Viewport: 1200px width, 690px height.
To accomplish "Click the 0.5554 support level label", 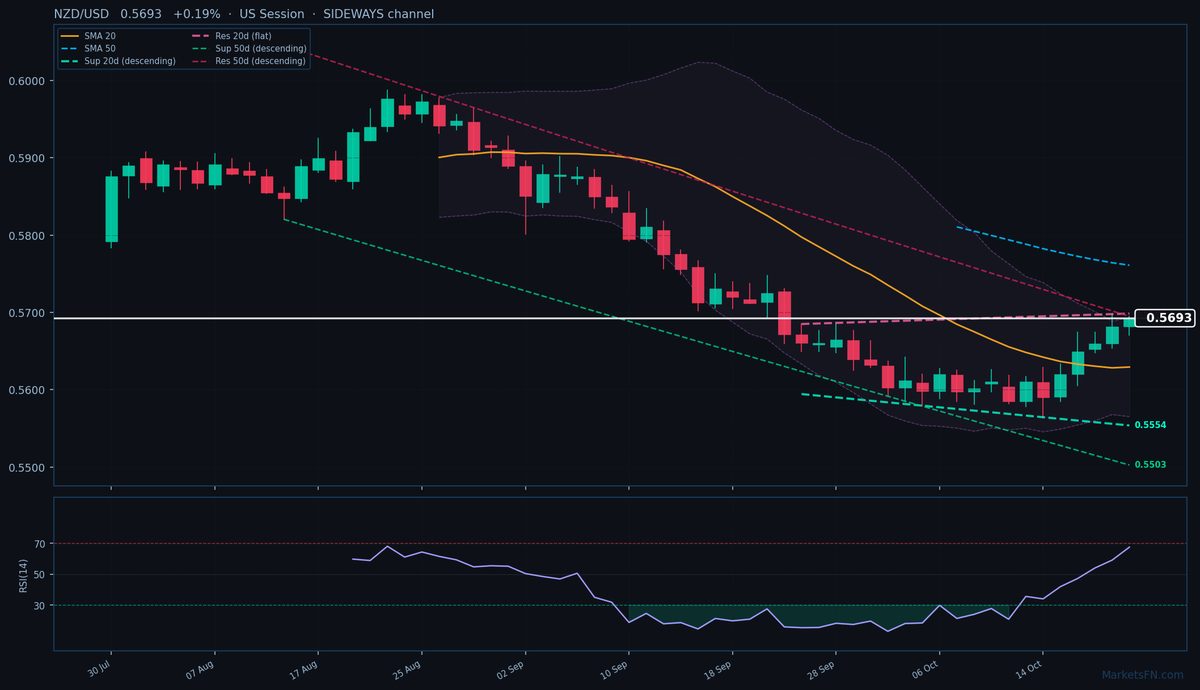I will point(1150,425).
